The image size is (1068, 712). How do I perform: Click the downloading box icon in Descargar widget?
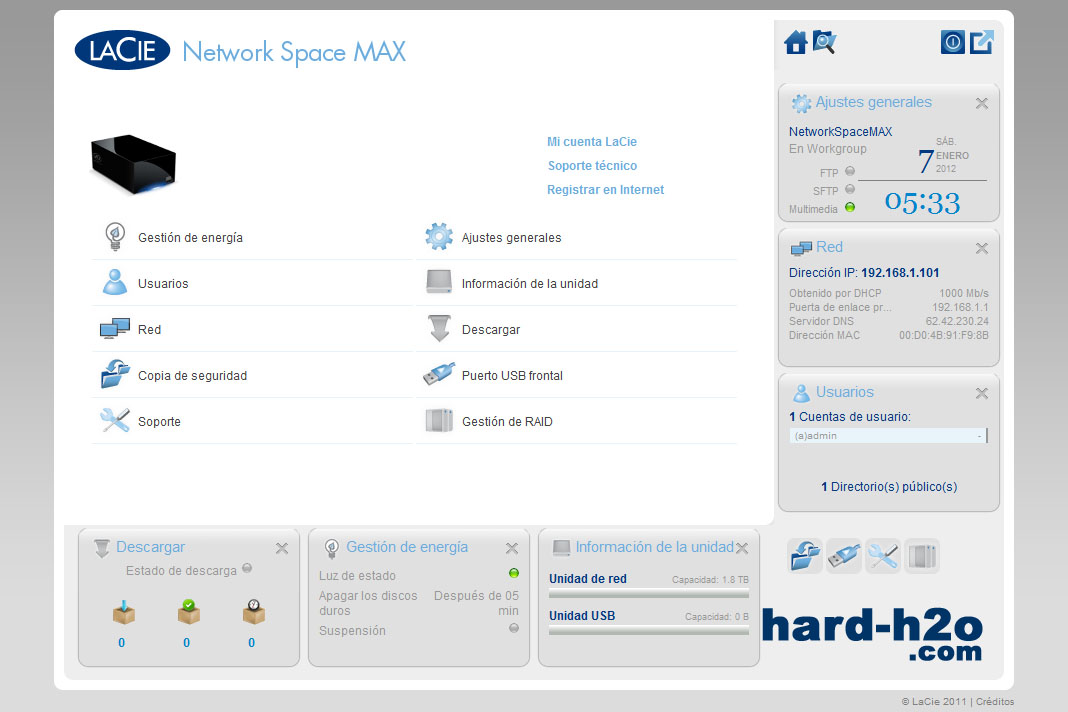pos(123,613)
